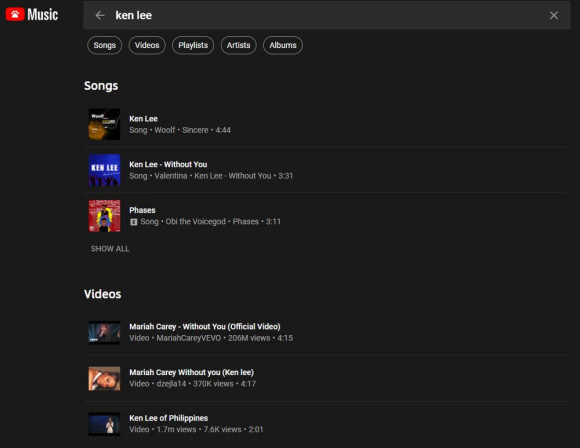Click the 4:44 duration of Ken Lee
This screenshot has height=448, width=580.
(x=223, y=130)
